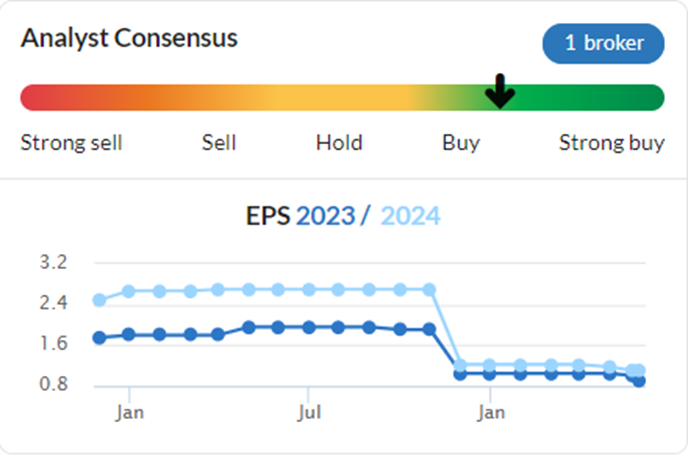Select the Strong sell label

pyautogui.click(x=71, y=143)
